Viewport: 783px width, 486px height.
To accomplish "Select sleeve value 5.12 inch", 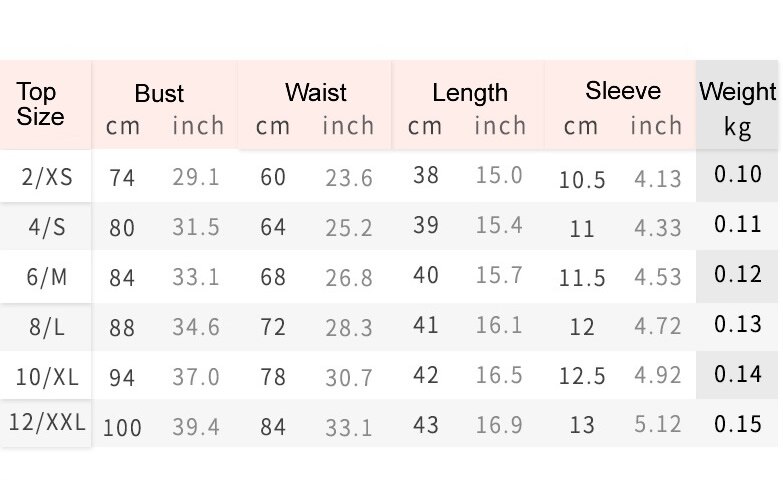I will (x=658, y=425).
